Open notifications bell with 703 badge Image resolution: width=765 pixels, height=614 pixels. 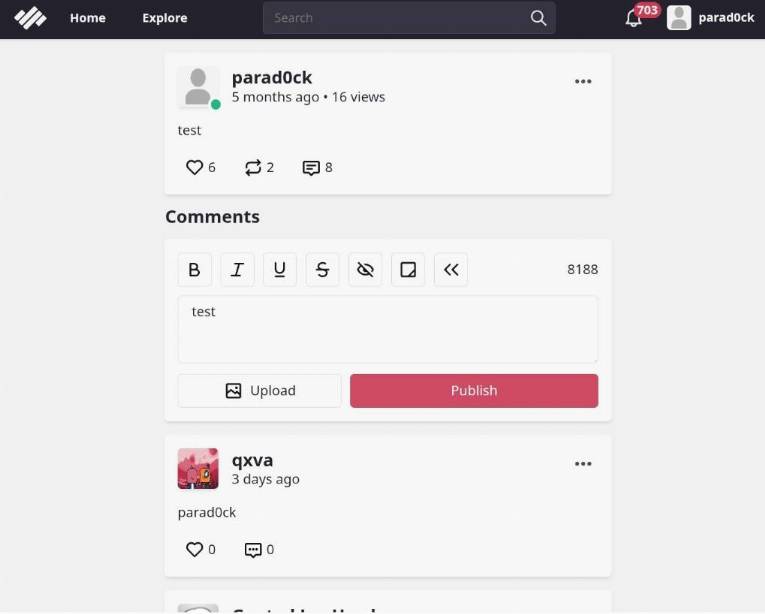pos(634,18)
